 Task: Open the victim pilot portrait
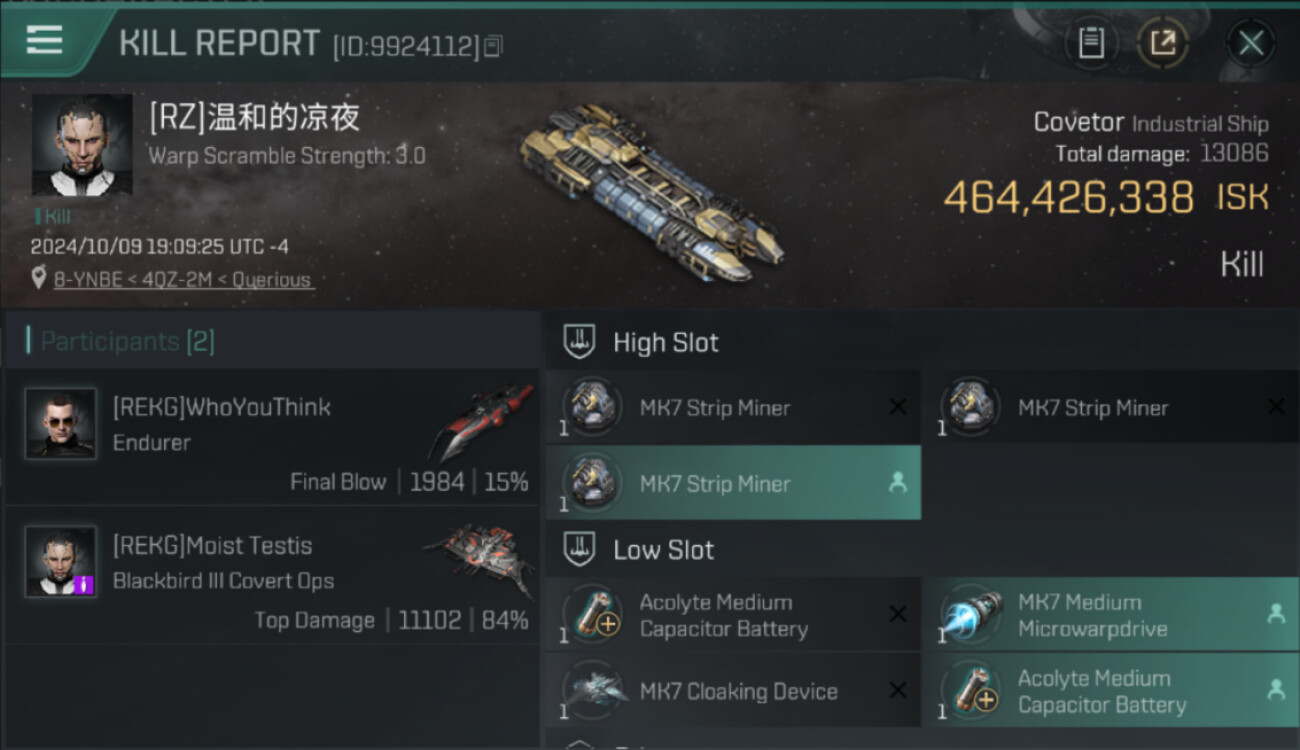82,145
